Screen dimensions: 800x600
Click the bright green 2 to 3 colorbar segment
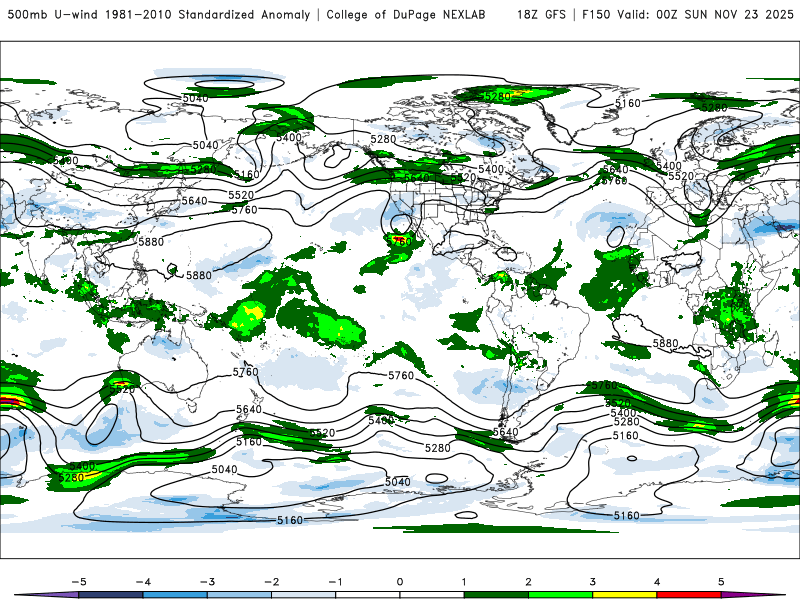[560, 595]
